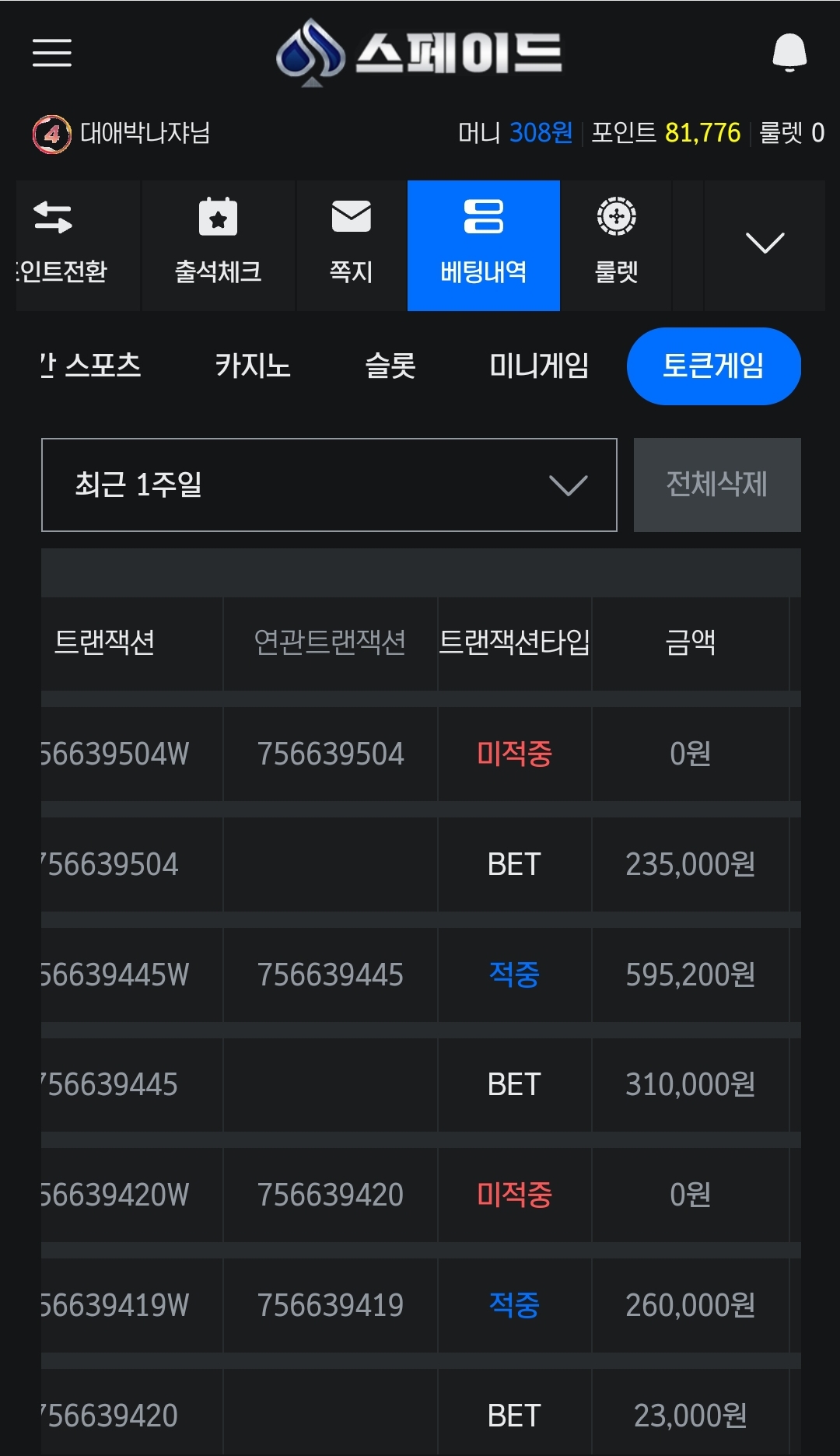Click the 포인트 81,776 balance

pyautogui.click(x=666, y=133)
